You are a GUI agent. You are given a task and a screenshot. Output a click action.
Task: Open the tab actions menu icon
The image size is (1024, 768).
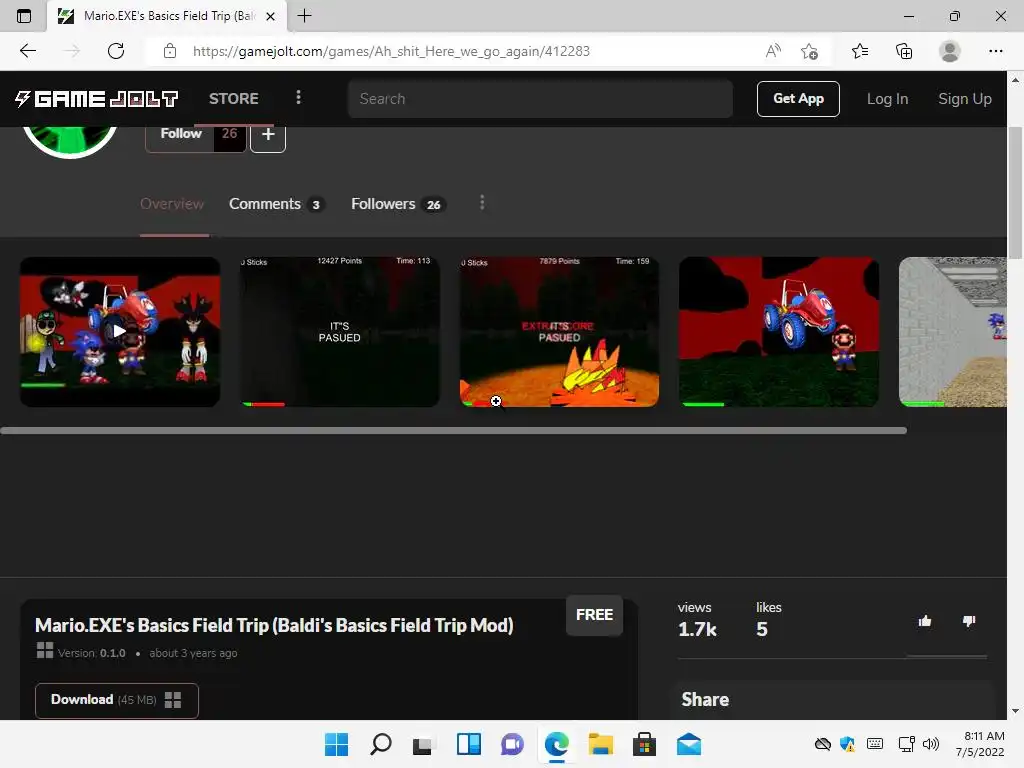24,16
